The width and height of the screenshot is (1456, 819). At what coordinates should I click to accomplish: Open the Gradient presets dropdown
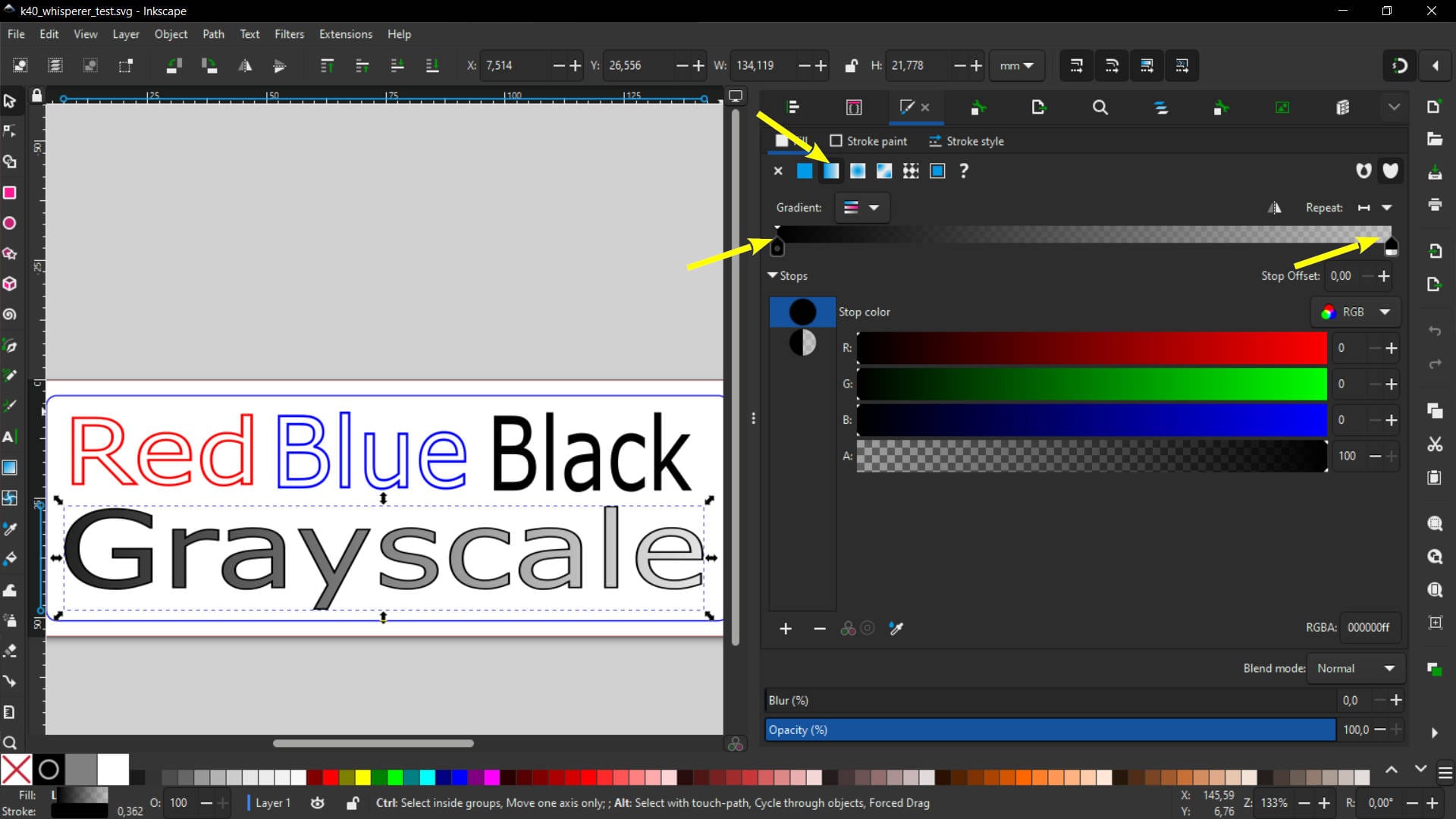(x=862, y=208)
